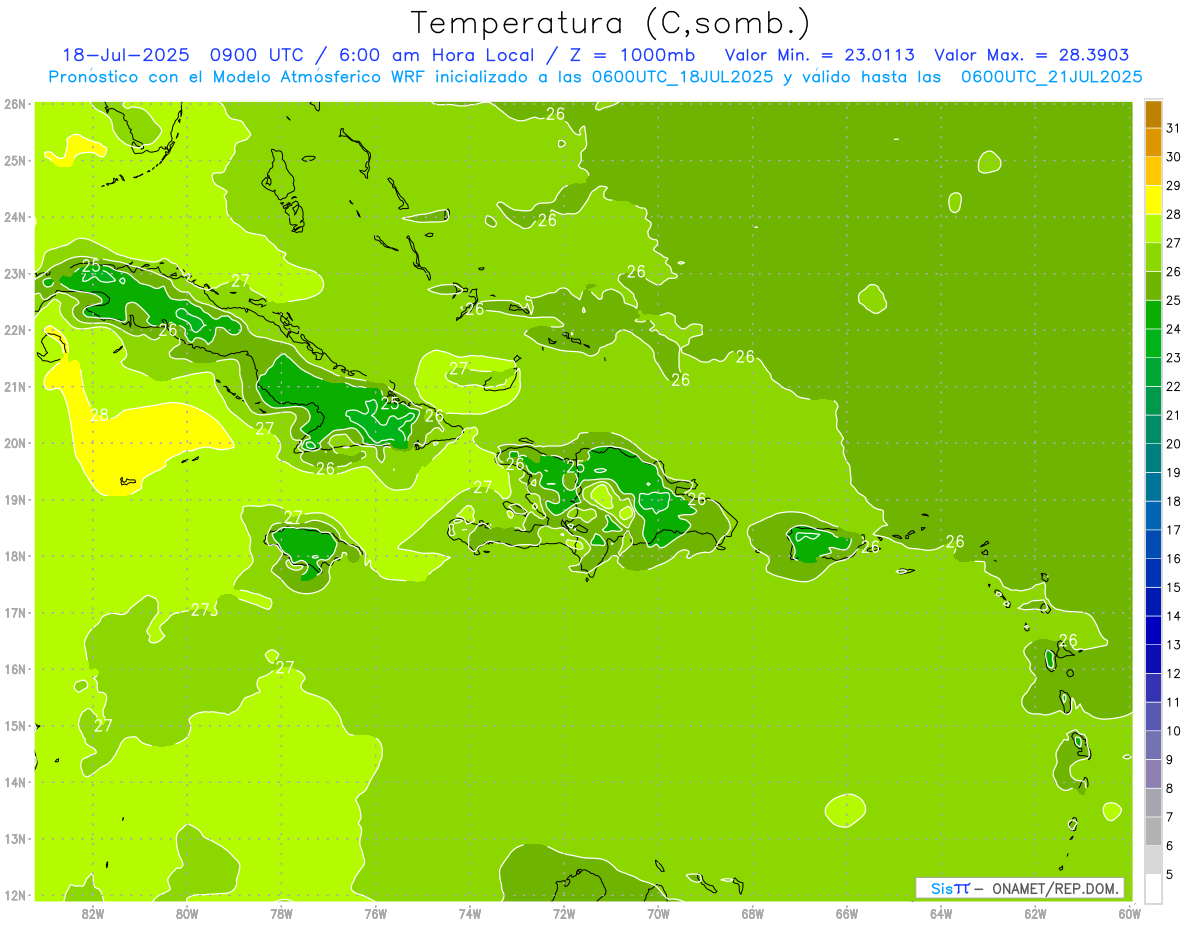
Task: Select the "Valor Min. = 23.0113" text
Action: (819, 55)
